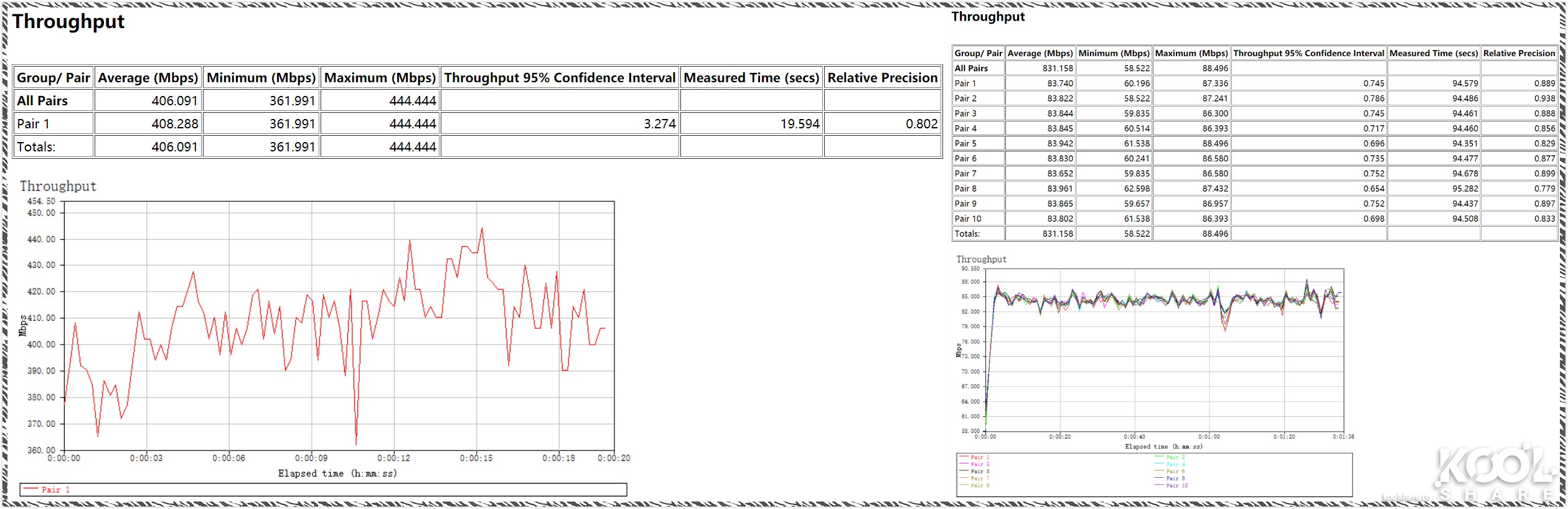The image size is (1568, 509).
Task: Click Pair 10 legend entry under ten-pair chart
Action: coord(1171,486)
